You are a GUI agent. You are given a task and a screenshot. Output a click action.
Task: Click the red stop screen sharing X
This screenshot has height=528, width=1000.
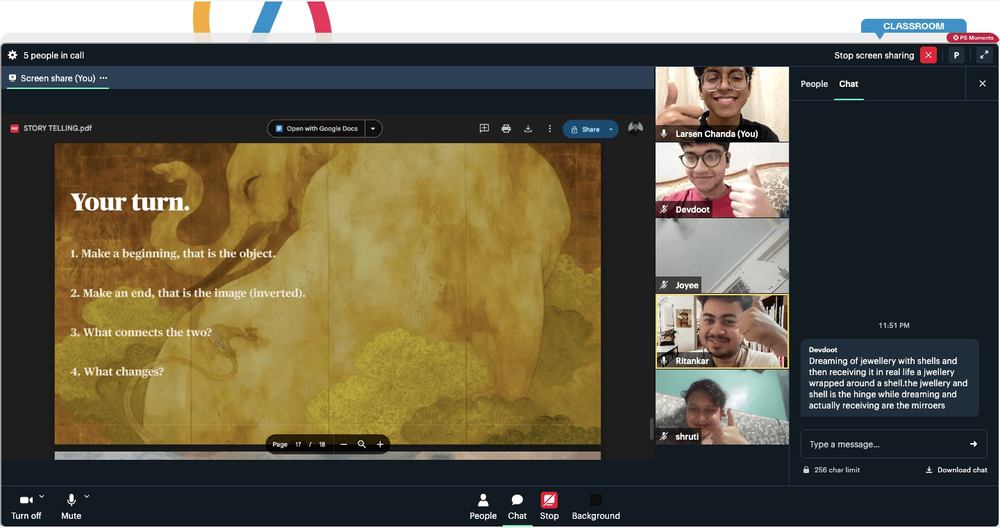click(x=929, y=55)
